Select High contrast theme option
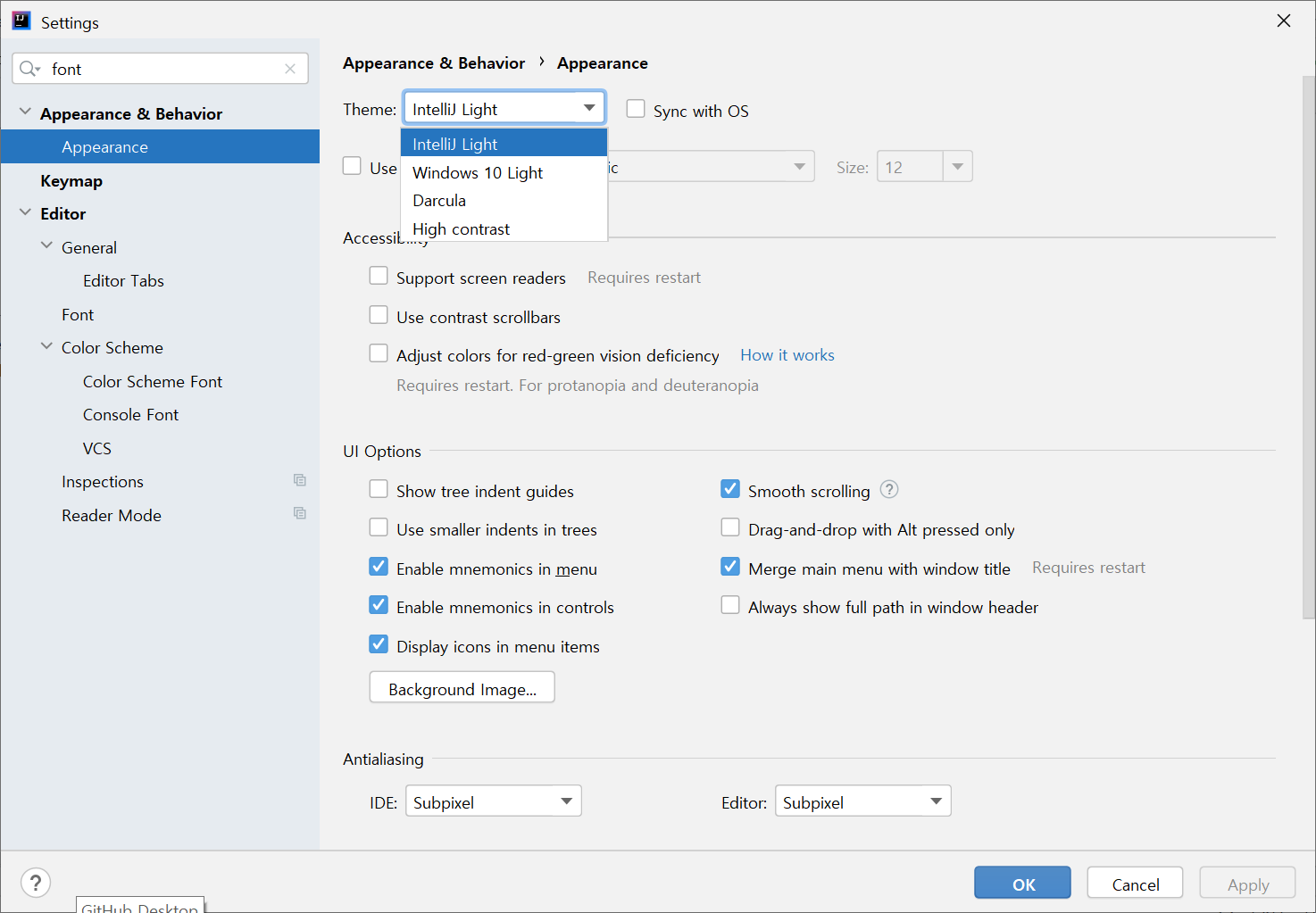Viewport: 1316px width, 913px height. 504,228
